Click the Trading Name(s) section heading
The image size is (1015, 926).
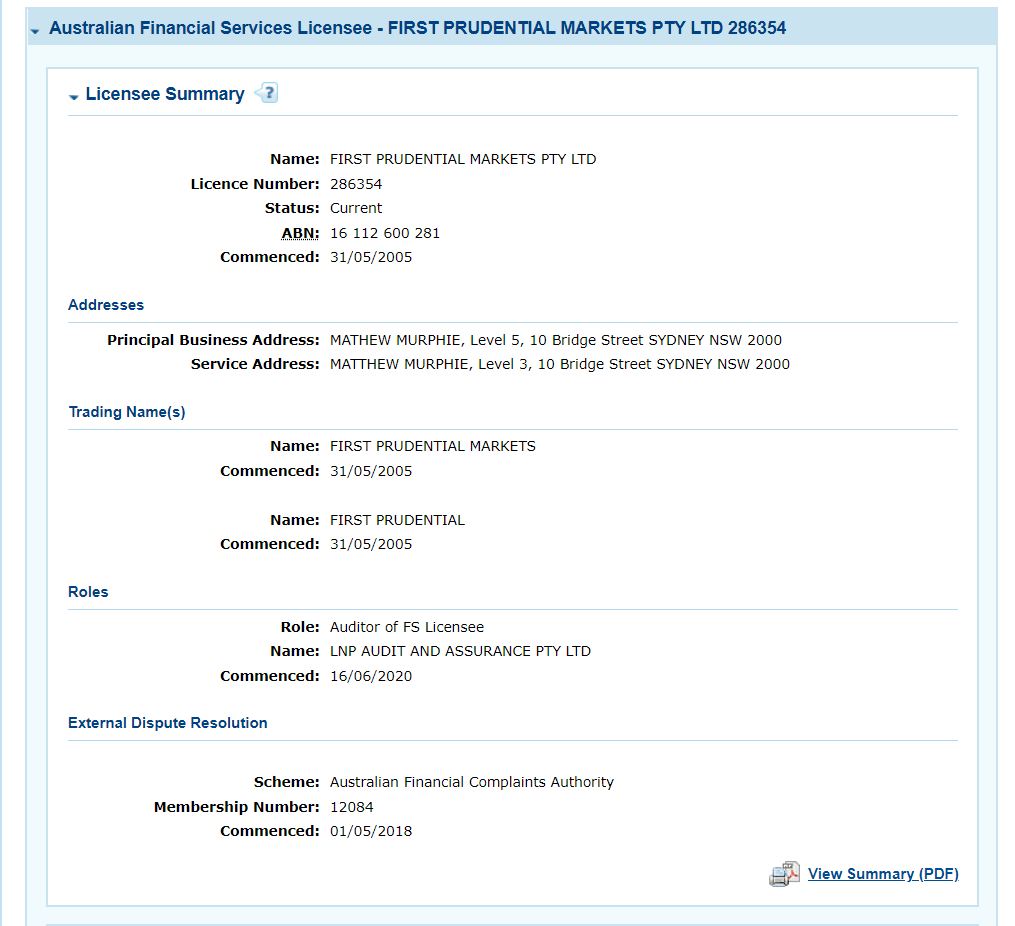tap(127, 412)
